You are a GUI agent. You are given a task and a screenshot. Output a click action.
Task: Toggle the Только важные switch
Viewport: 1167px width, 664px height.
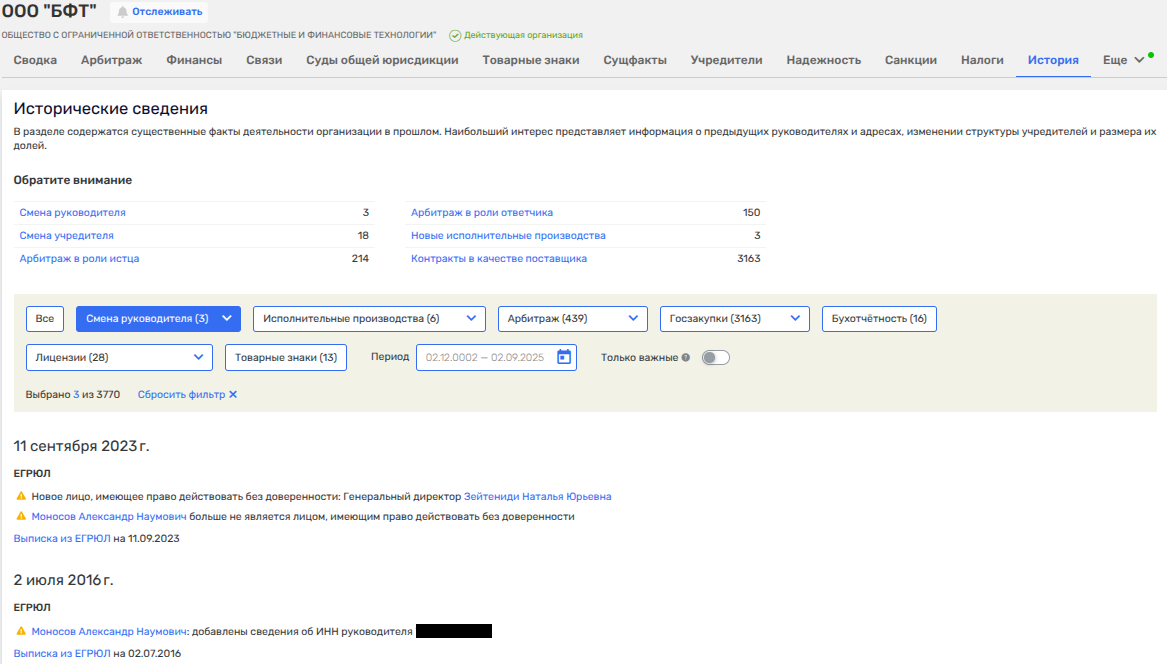coord(715,358)
